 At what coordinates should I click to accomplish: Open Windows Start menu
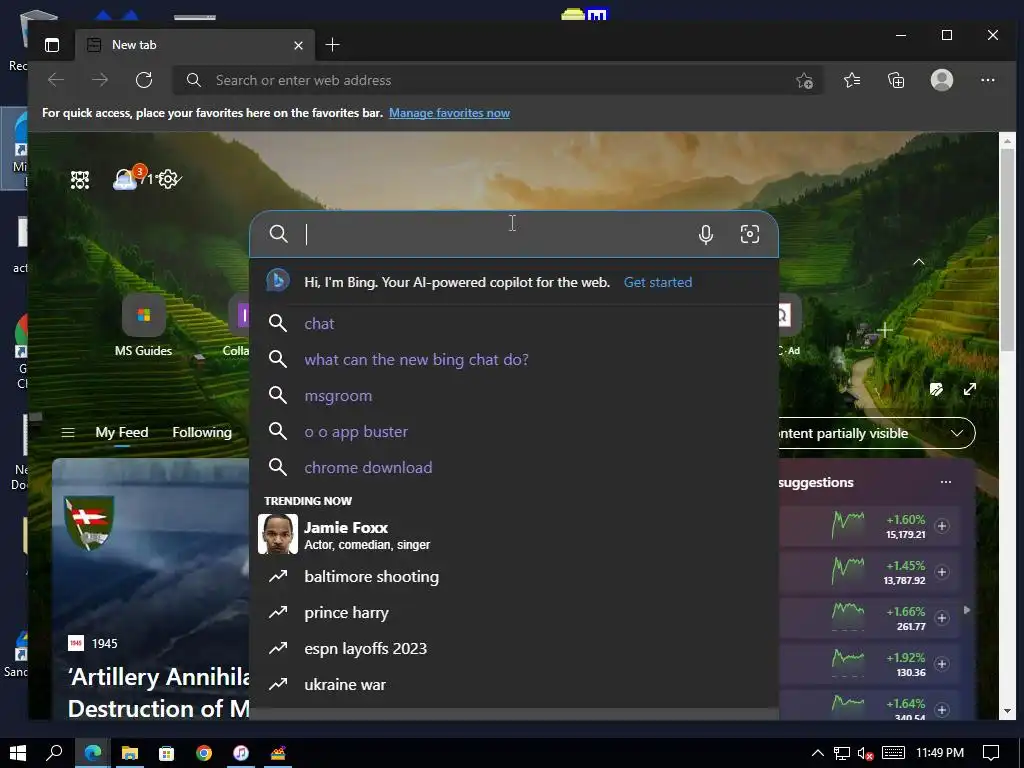(18, 753)
